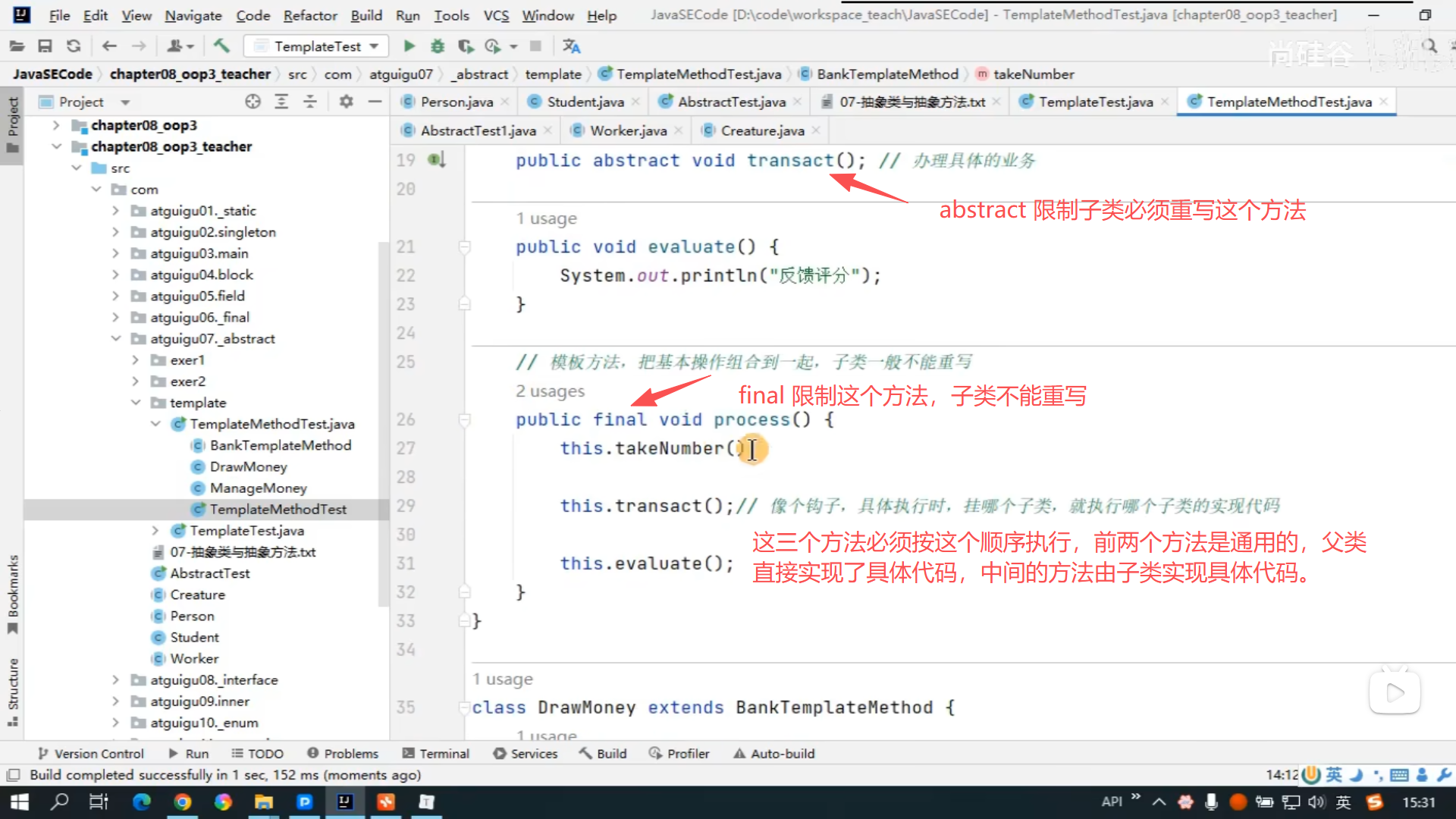Expand the atguigu08._interface package
The image size is (1456, 819).
pos(115,680)
